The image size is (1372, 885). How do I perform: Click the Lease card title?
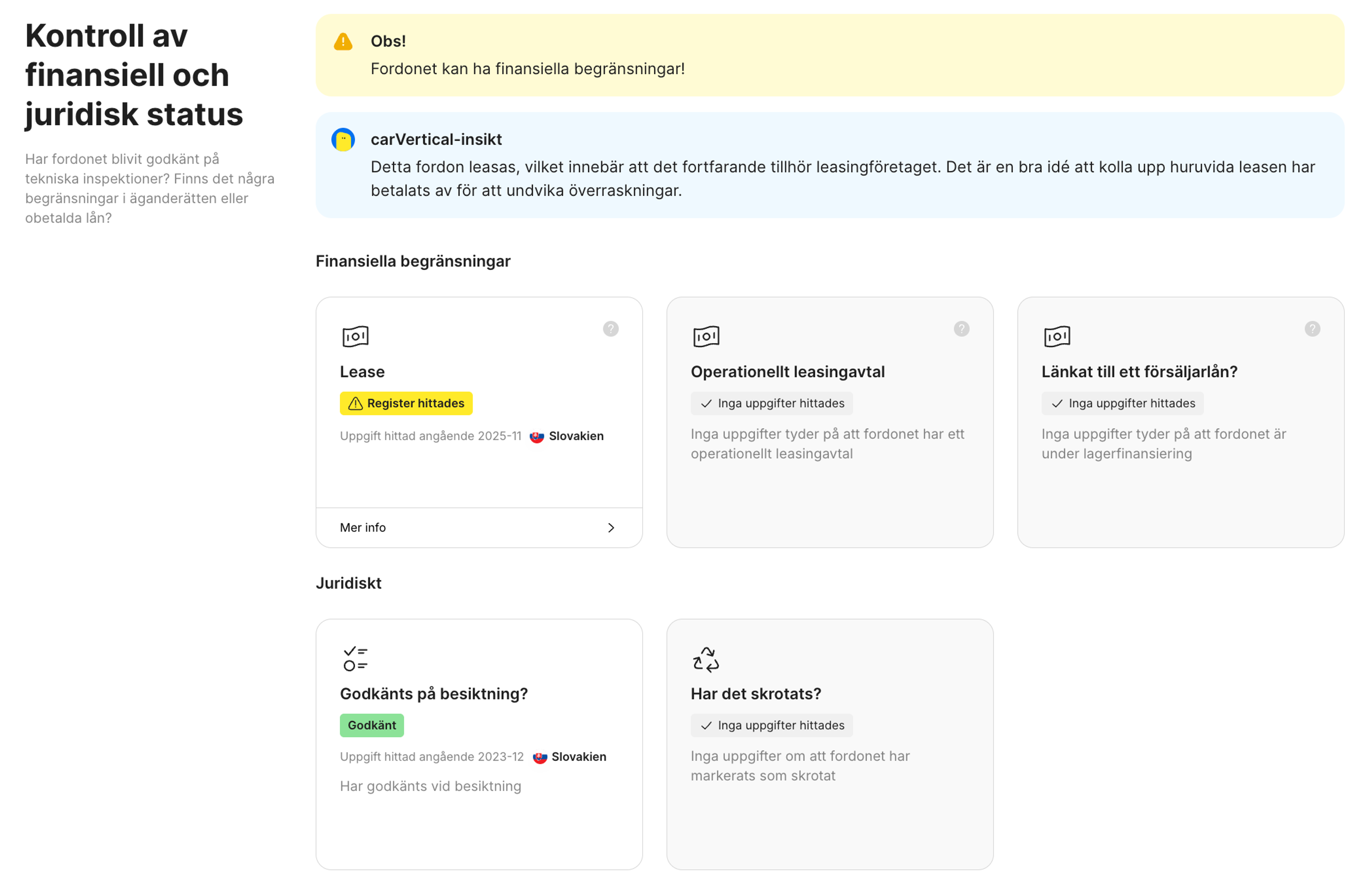[362, 372]
